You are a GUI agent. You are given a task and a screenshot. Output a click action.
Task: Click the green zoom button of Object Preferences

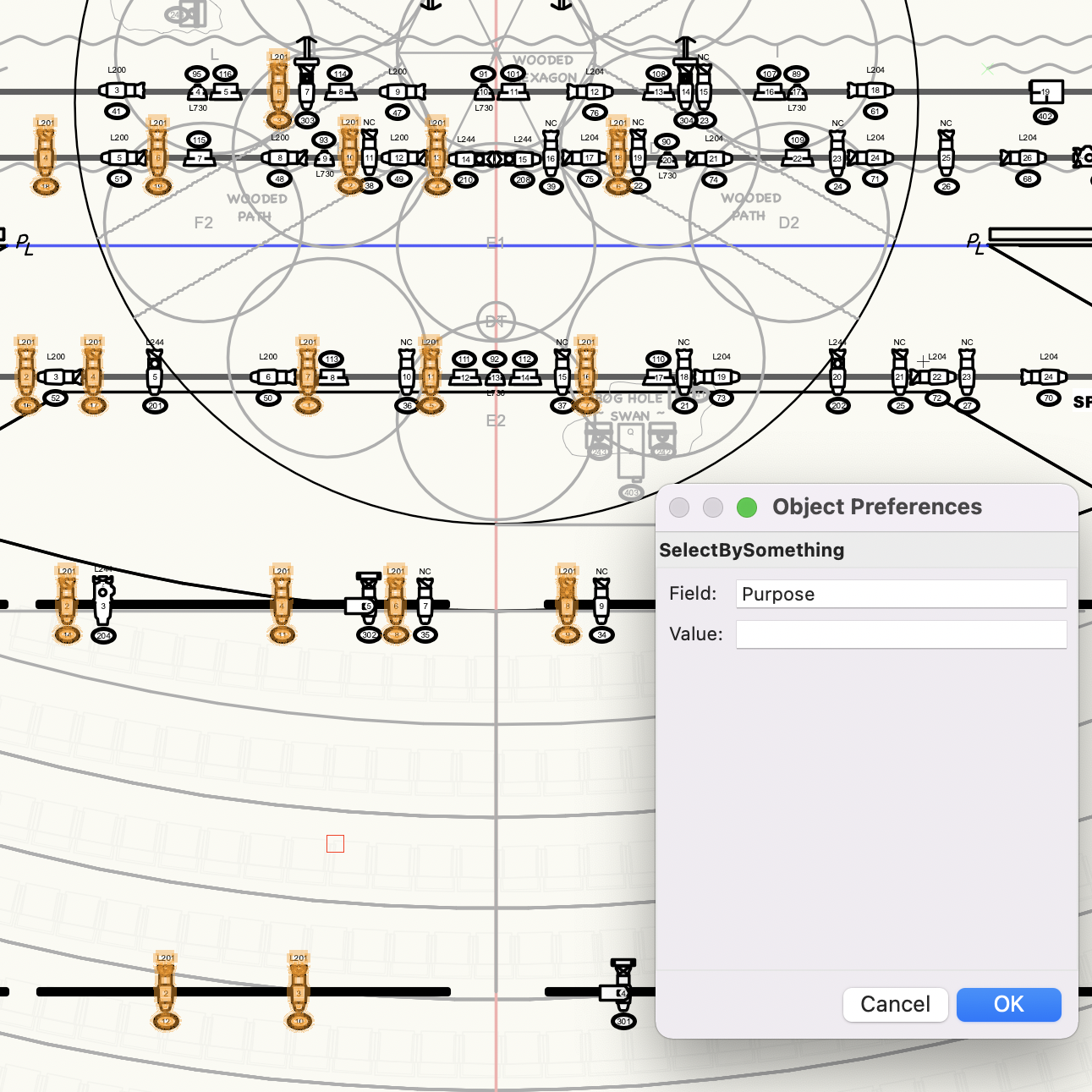746,507
